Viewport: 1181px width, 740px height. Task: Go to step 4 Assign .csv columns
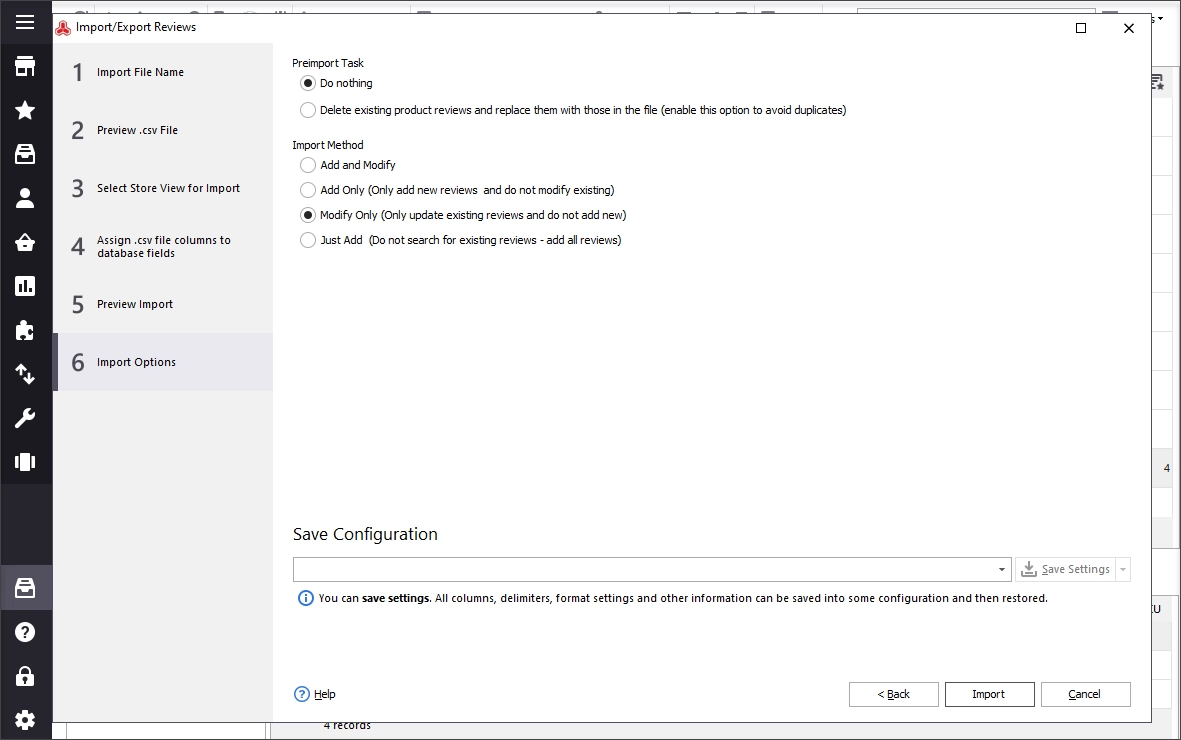[163, 246]
